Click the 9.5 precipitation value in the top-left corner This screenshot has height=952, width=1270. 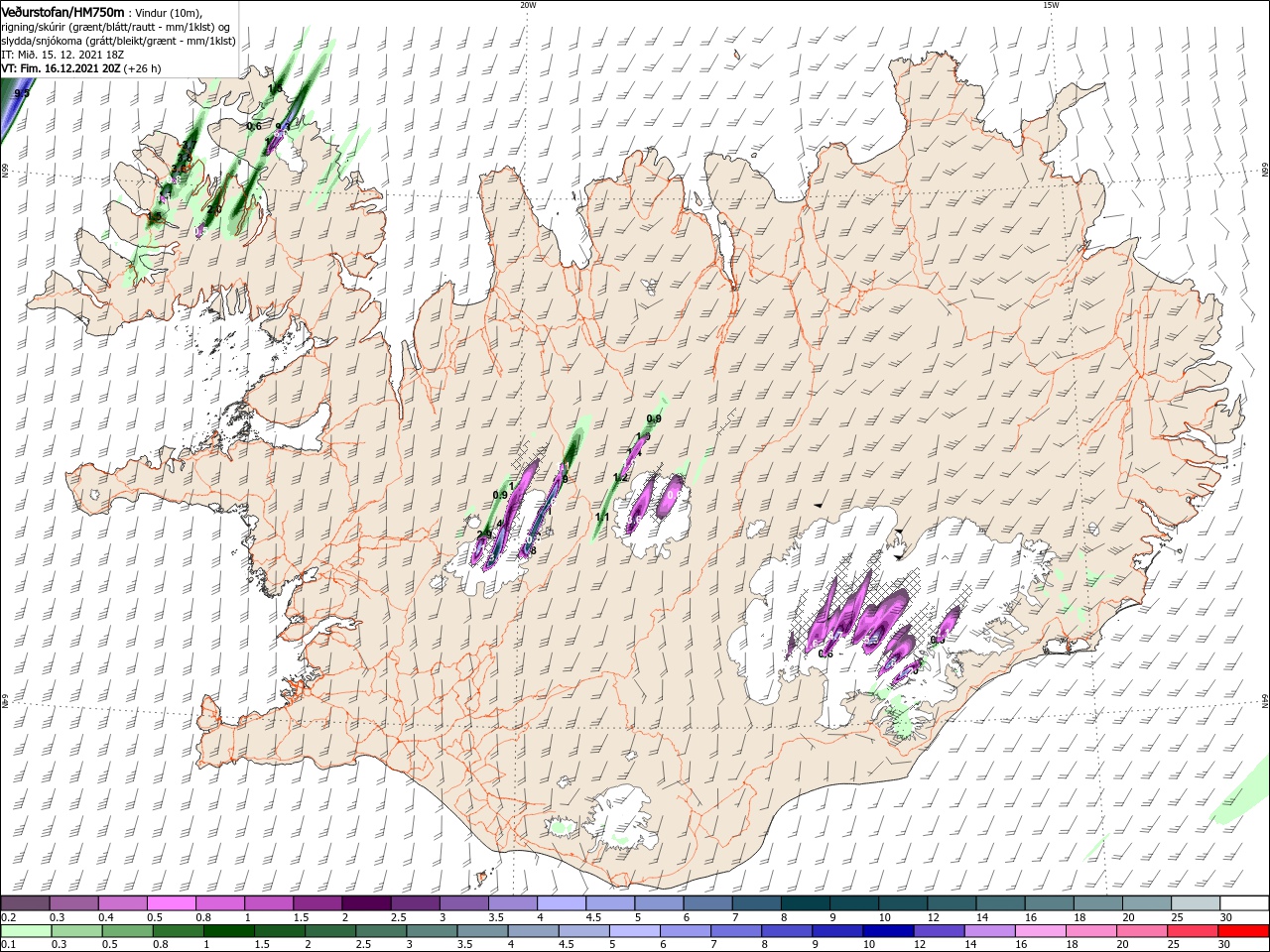pyautogui.click(x=23, y=93)
